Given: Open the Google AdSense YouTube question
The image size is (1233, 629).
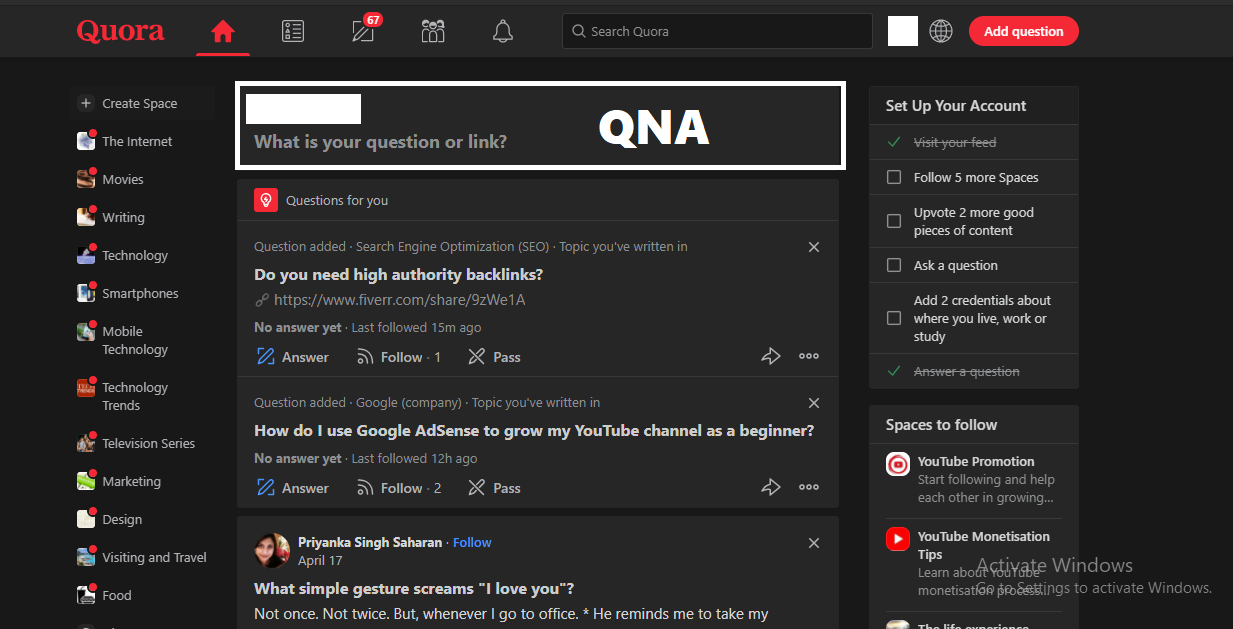Looking at the screenshot, I should coord(534,430).
